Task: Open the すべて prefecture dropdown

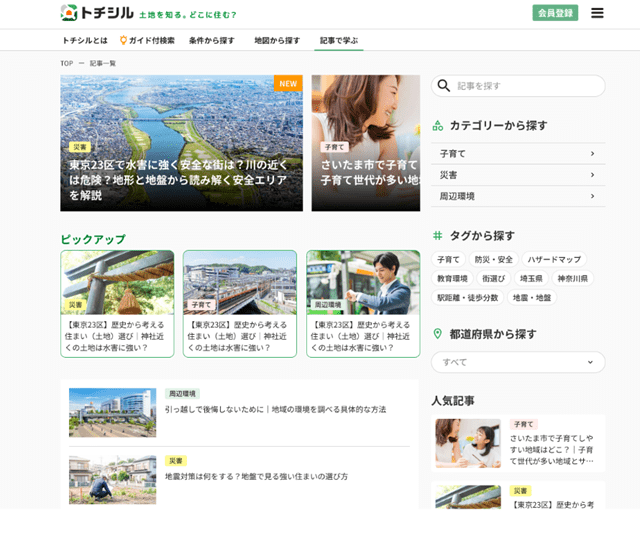Action: pyautogui.click(x=517, y=362)
